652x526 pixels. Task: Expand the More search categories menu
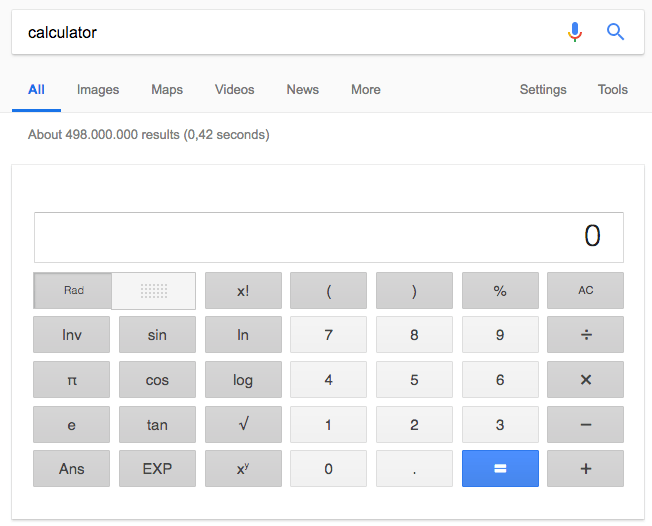365,90
